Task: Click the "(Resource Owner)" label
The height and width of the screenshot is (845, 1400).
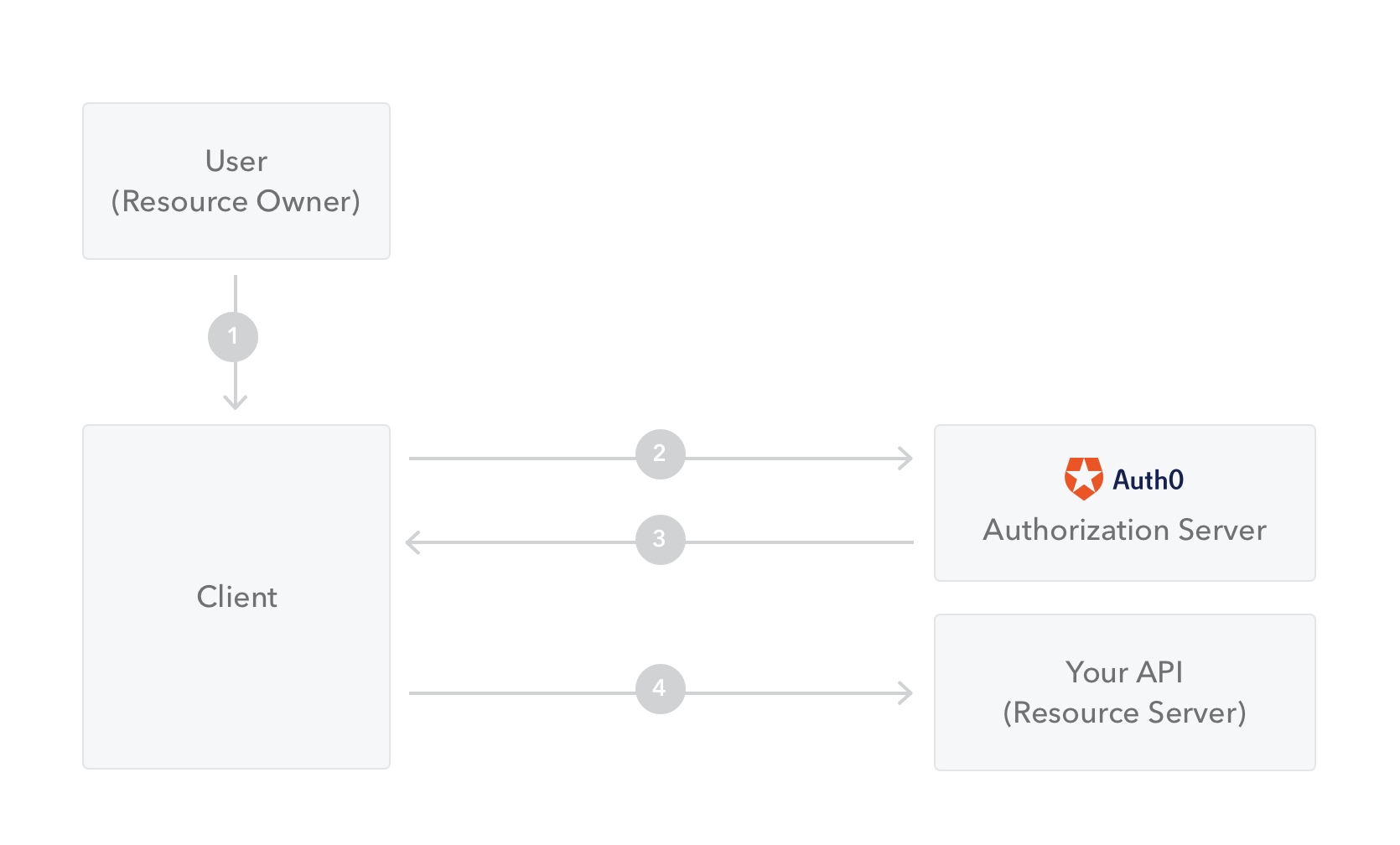Action: pyautogui.click(x=236, y=201)
